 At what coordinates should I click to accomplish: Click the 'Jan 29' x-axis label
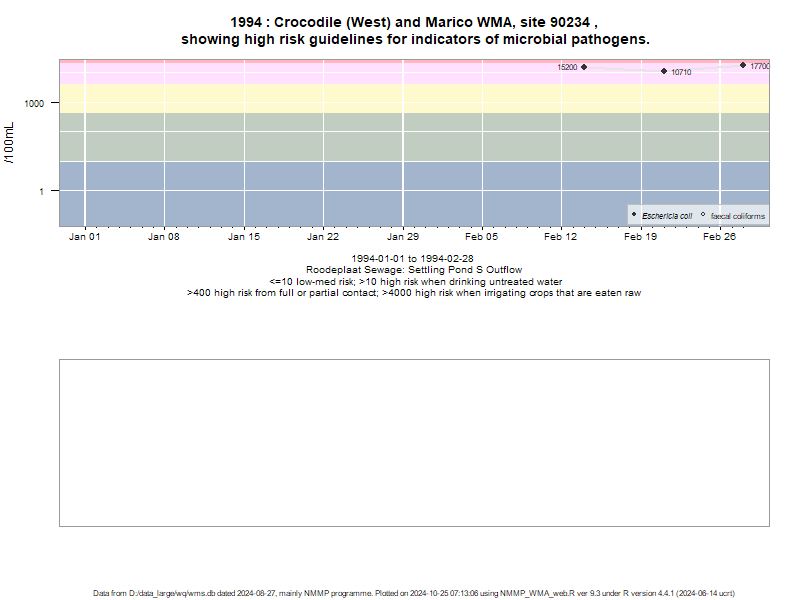[x=403, y=237]
